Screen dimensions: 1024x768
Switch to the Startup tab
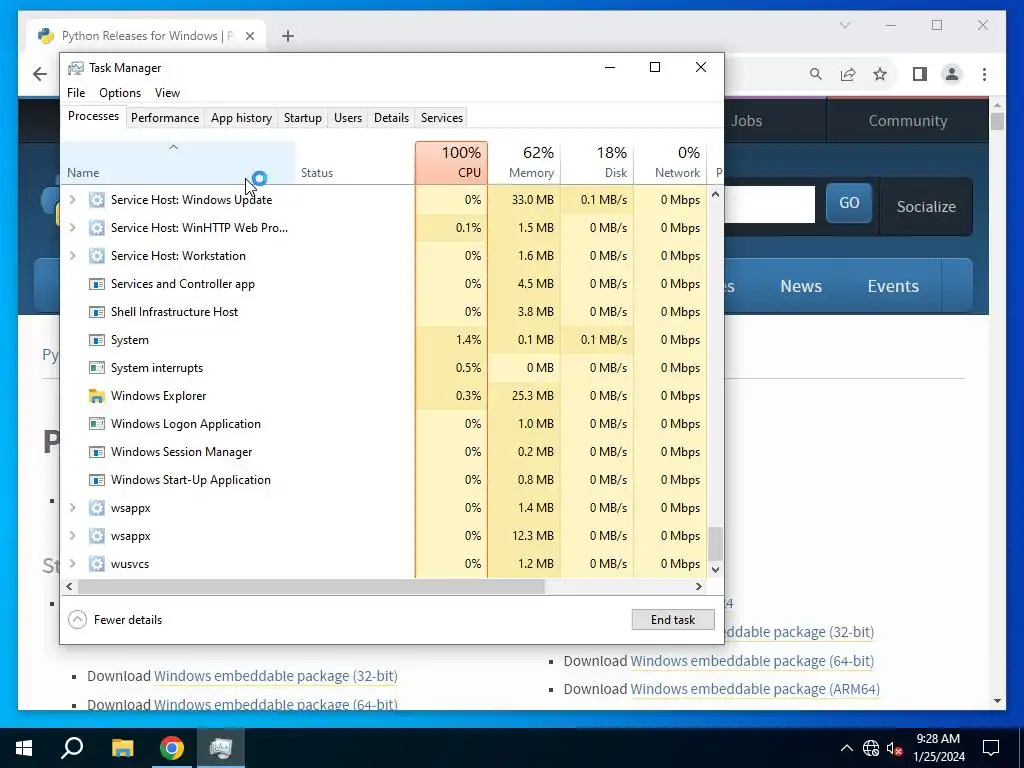pyautogui.click(x=302, y=118)
